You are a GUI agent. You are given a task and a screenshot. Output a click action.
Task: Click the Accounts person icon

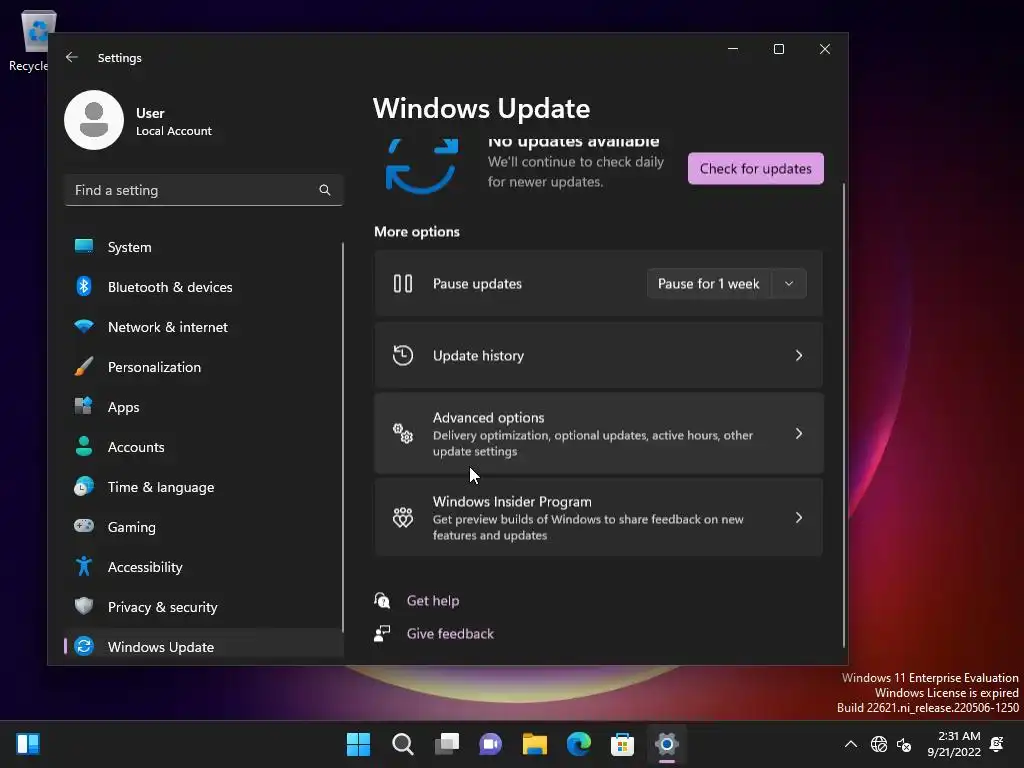coord(84,446)
